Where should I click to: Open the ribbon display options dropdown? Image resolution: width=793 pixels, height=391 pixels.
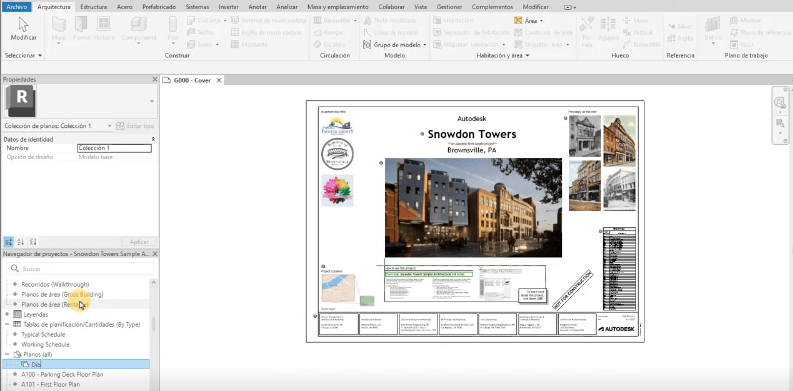570,7
